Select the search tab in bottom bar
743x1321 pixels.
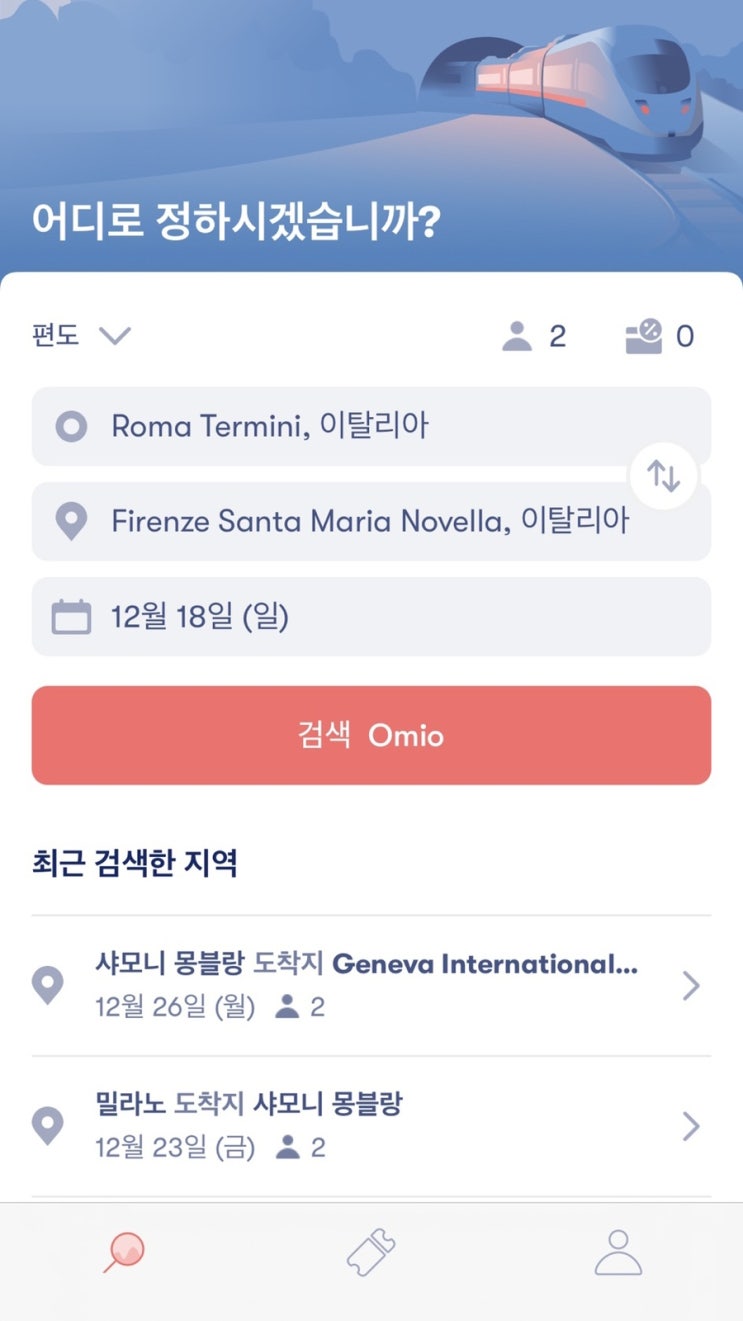[x=124, y=1252]
